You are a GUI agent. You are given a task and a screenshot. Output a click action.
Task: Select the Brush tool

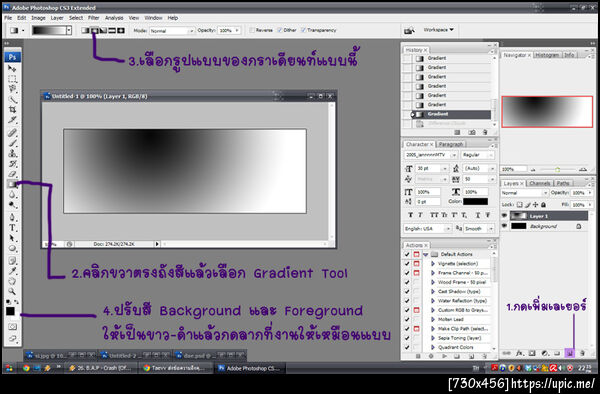pyautogui.click(x=12, y=143)
